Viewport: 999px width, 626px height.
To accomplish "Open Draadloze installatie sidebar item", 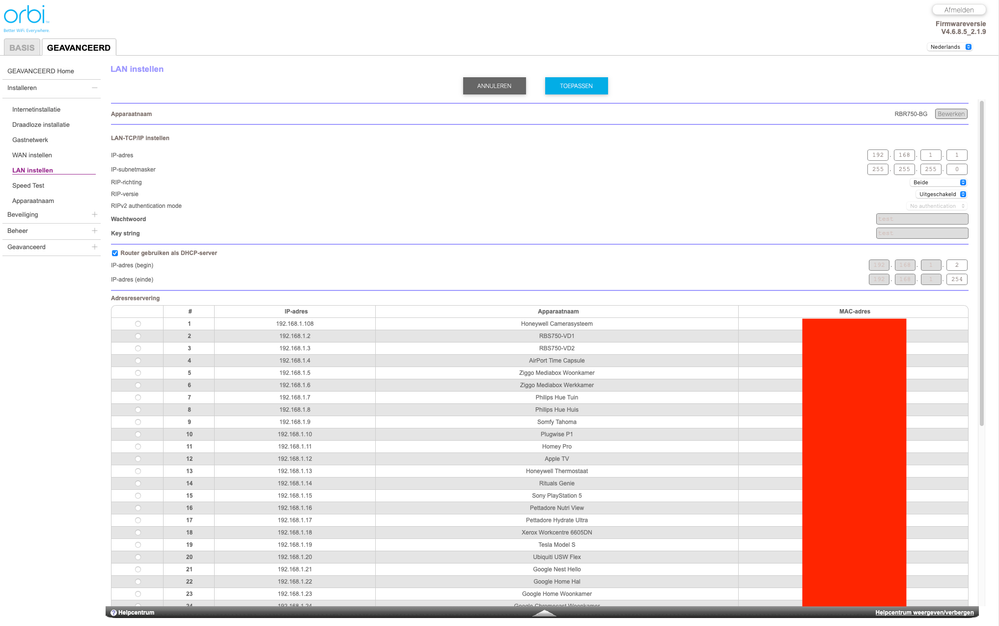I will coord(41,125).
